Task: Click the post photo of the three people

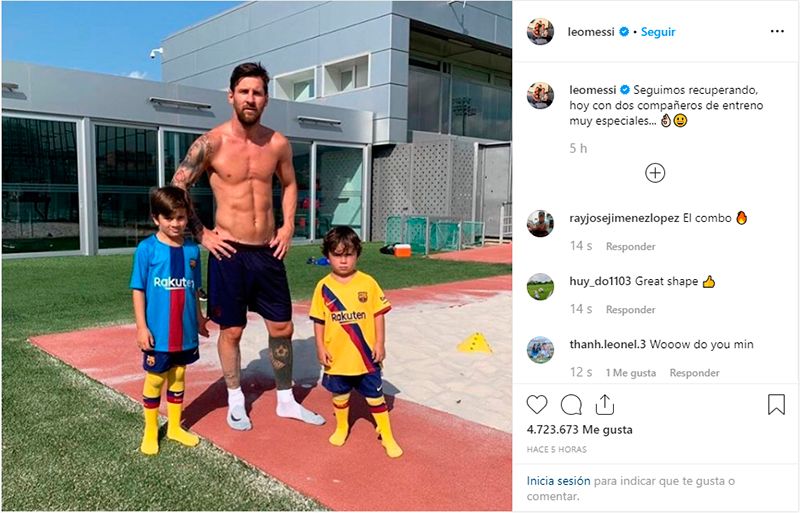Action: coord(256,256)
